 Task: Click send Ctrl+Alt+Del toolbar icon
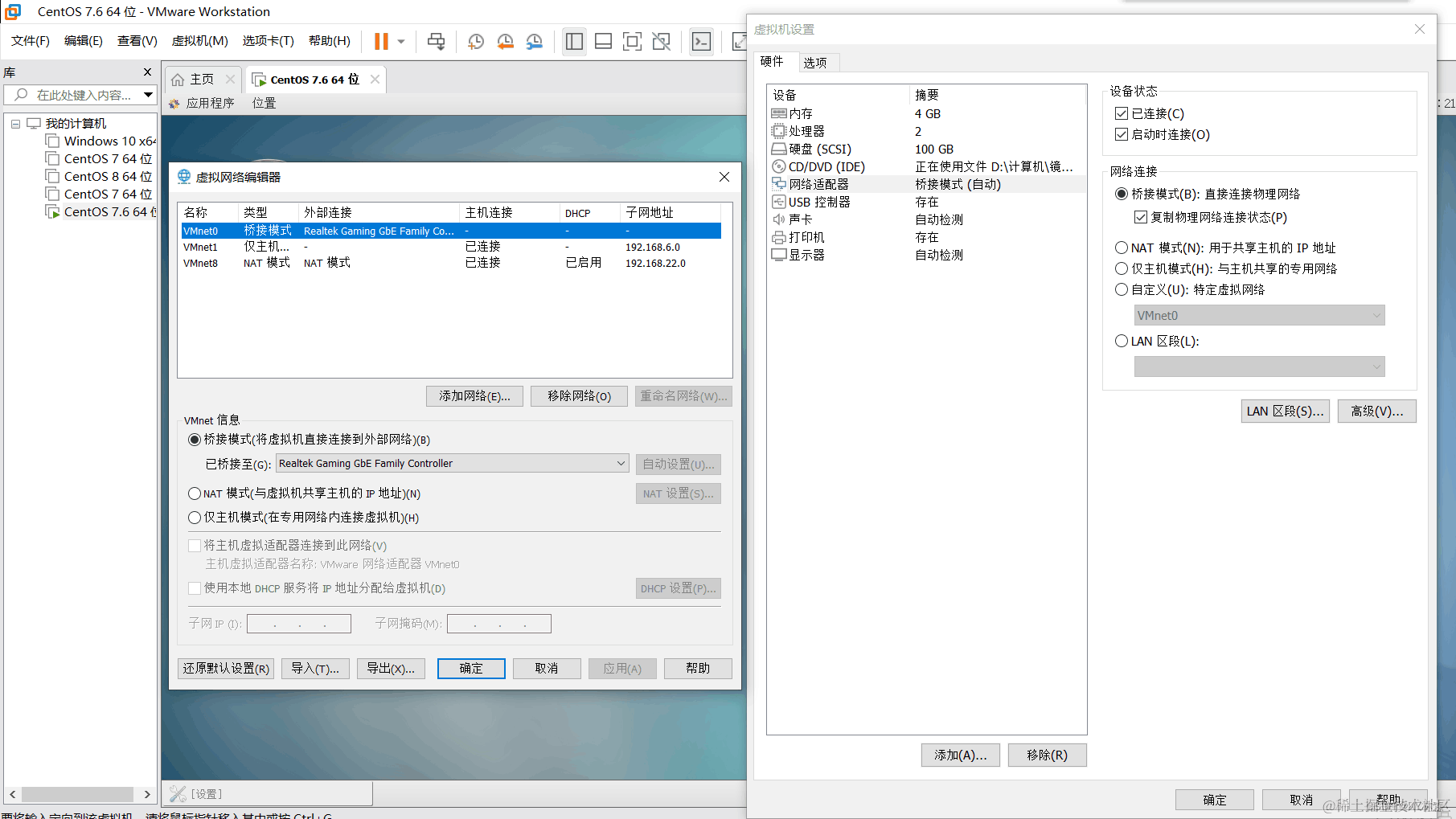click(437, 41)
